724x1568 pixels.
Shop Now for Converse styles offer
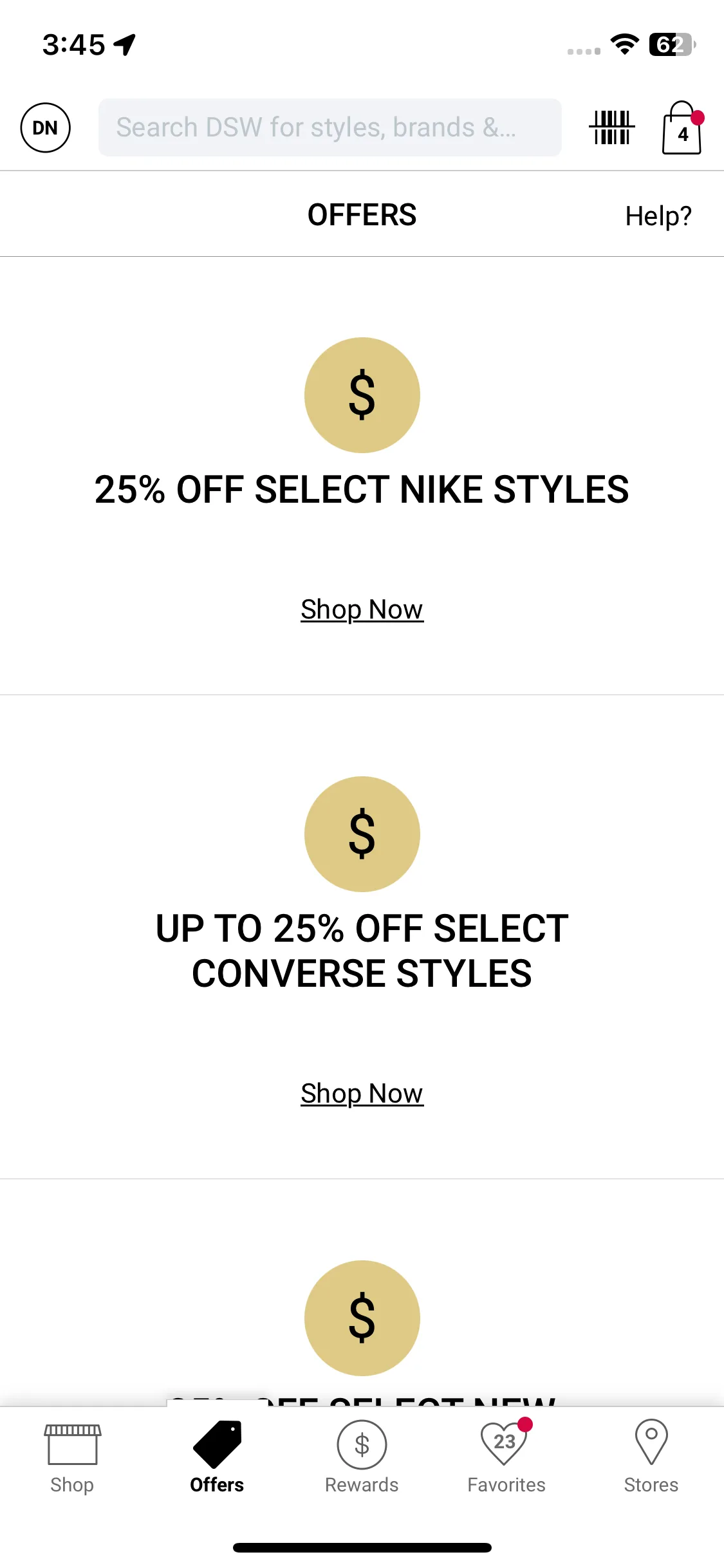(362, 1094)
